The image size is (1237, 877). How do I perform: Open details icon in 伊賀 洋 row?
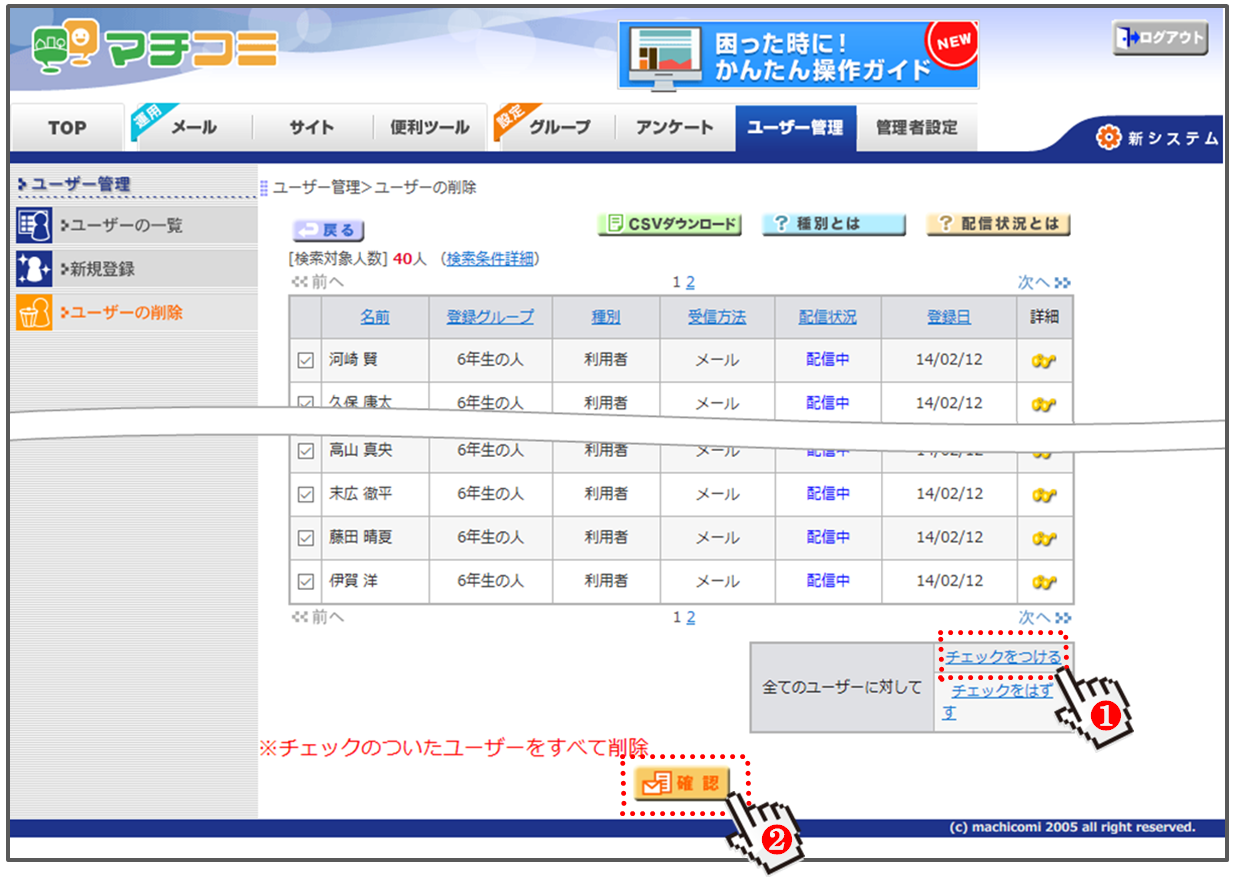coord(1044,581)
